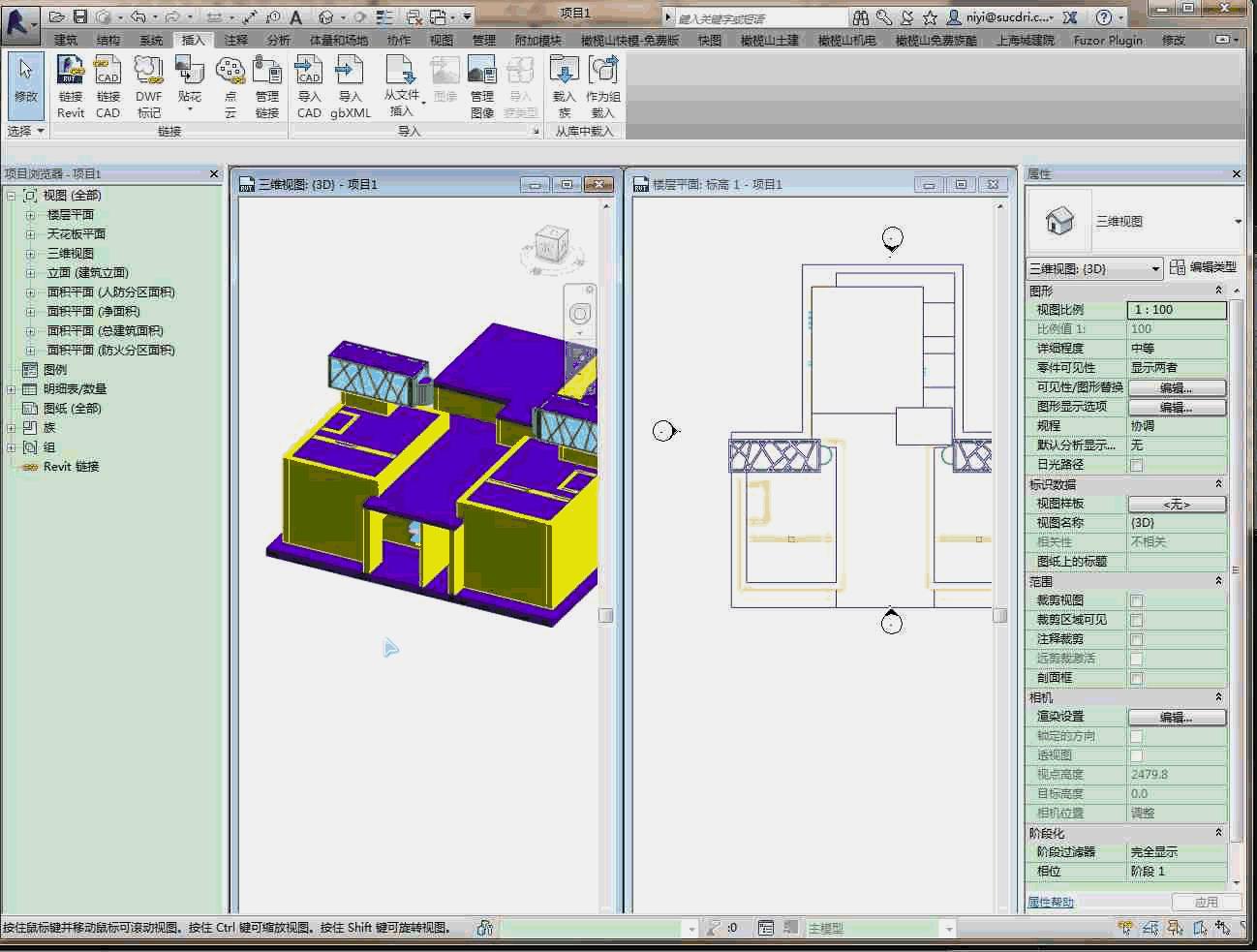1257x952 pixels.
Task: Select the 导入 CAD tool
Action: point(308,85)
